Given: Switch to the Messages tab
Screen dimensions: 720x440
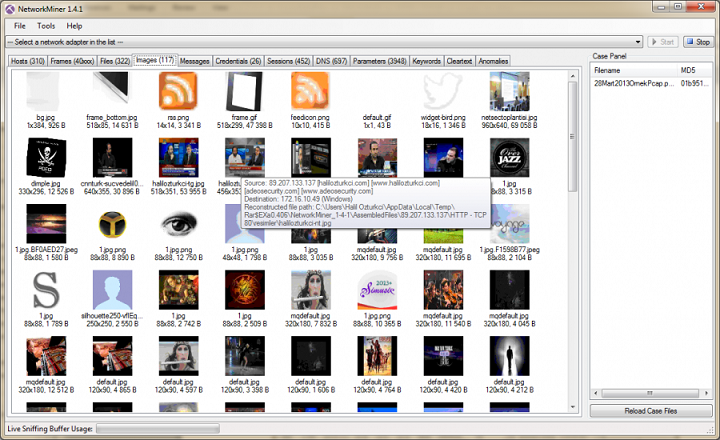Looking at the screenshot, I should pos(194,61).
